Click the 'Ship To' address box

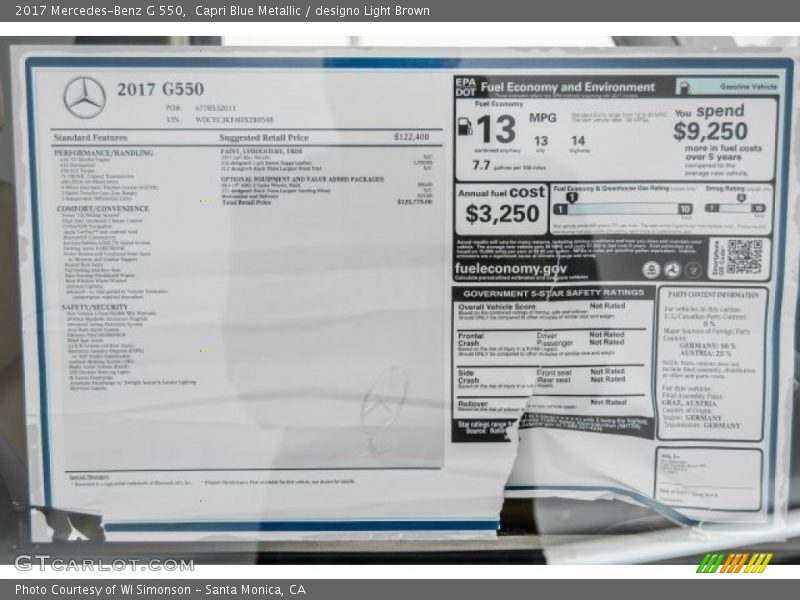(x=710, y=479)
